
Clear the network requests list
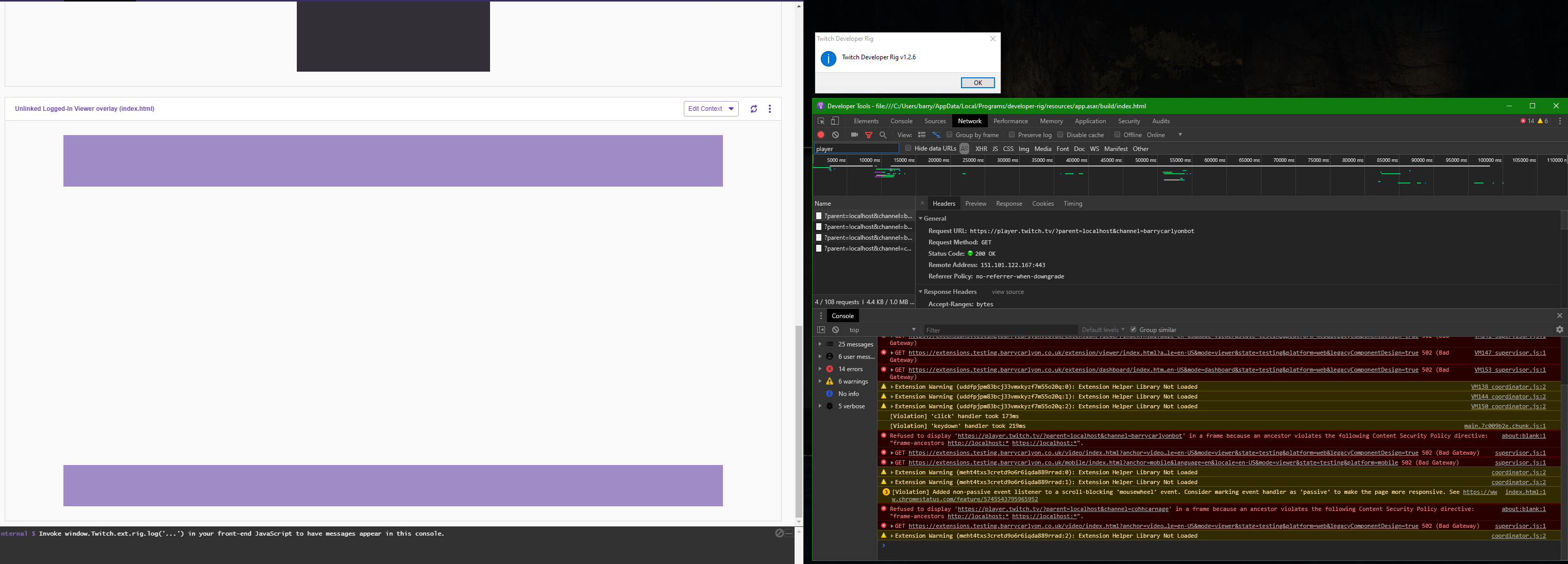coord(835,135)
